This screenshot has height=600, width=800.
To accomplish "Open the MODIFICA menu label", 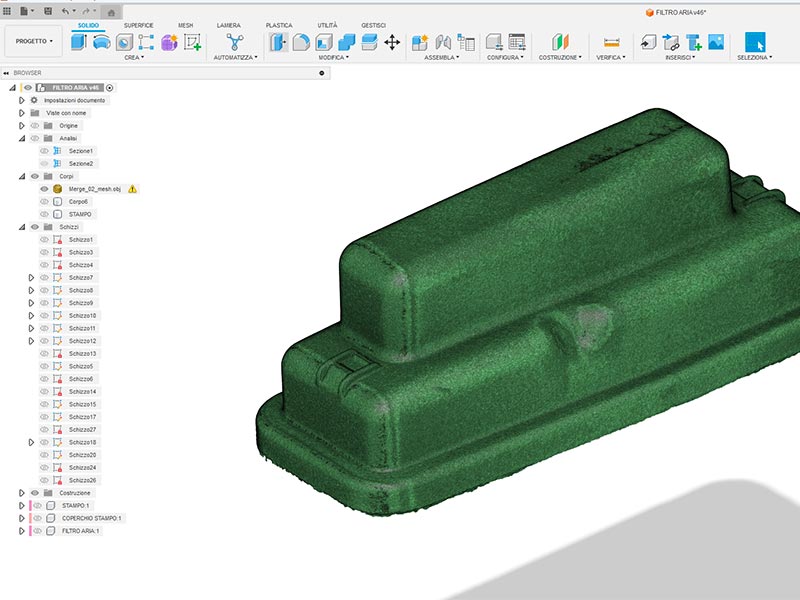I will coord(333,58).
